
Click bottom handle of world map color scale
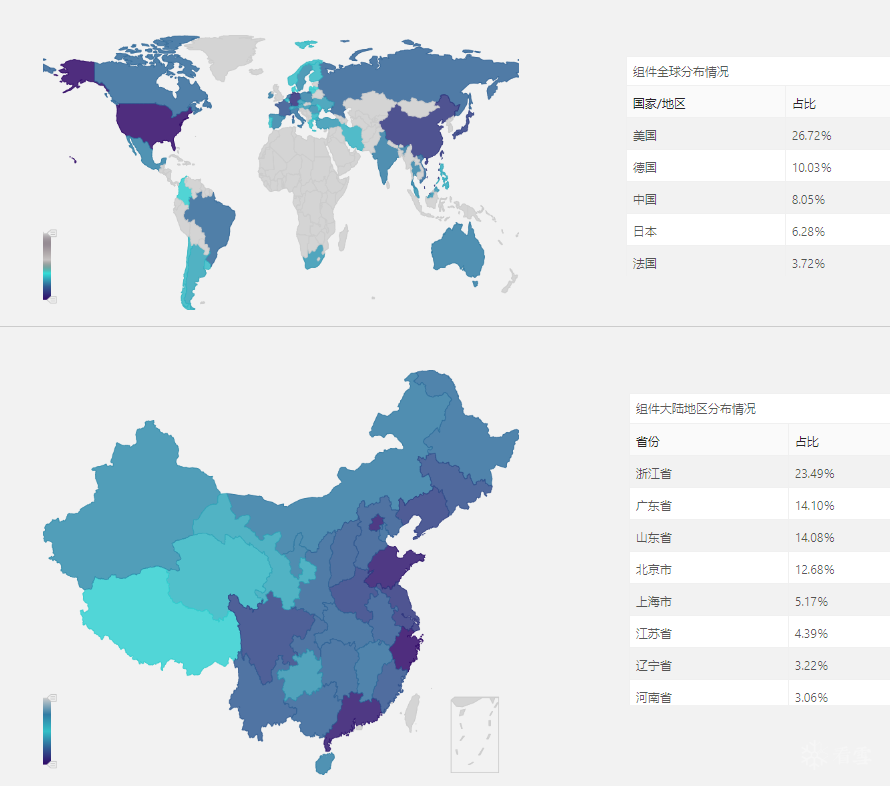pos(52,300)
